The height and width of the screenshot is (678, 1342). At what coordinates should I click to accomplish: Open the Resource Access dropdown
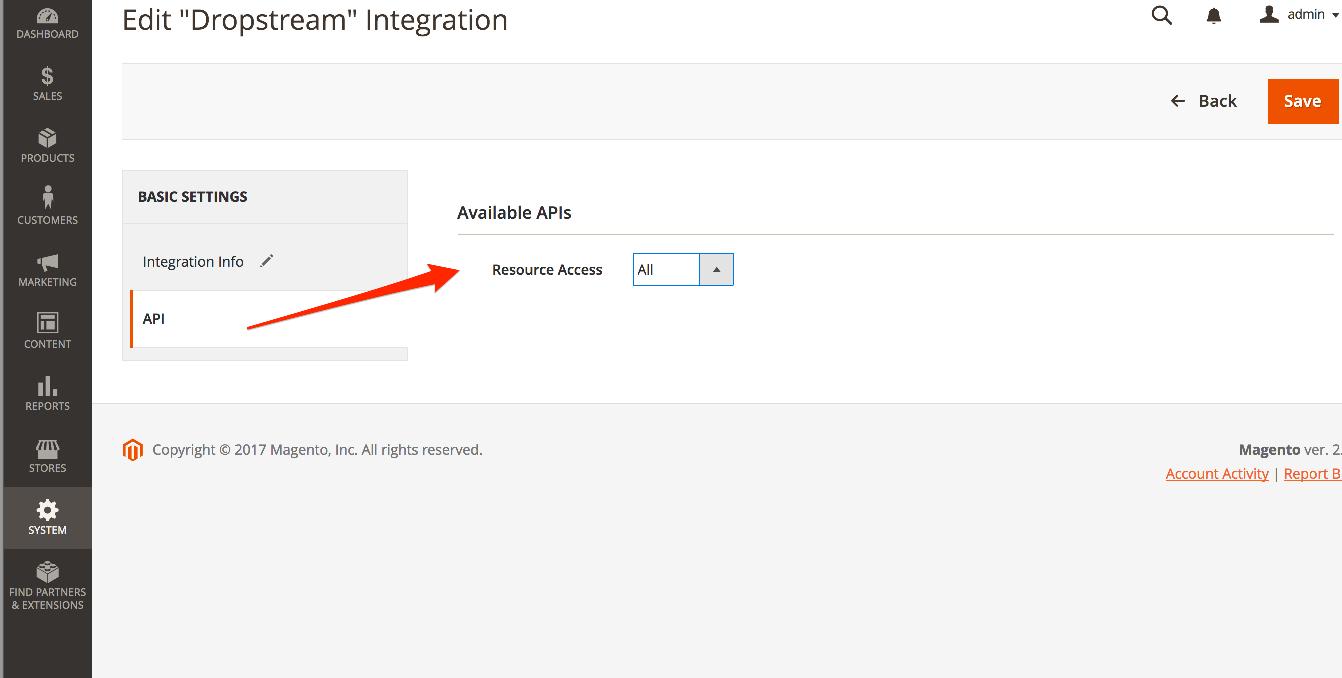pyautogui.click(x=683, y=270)
